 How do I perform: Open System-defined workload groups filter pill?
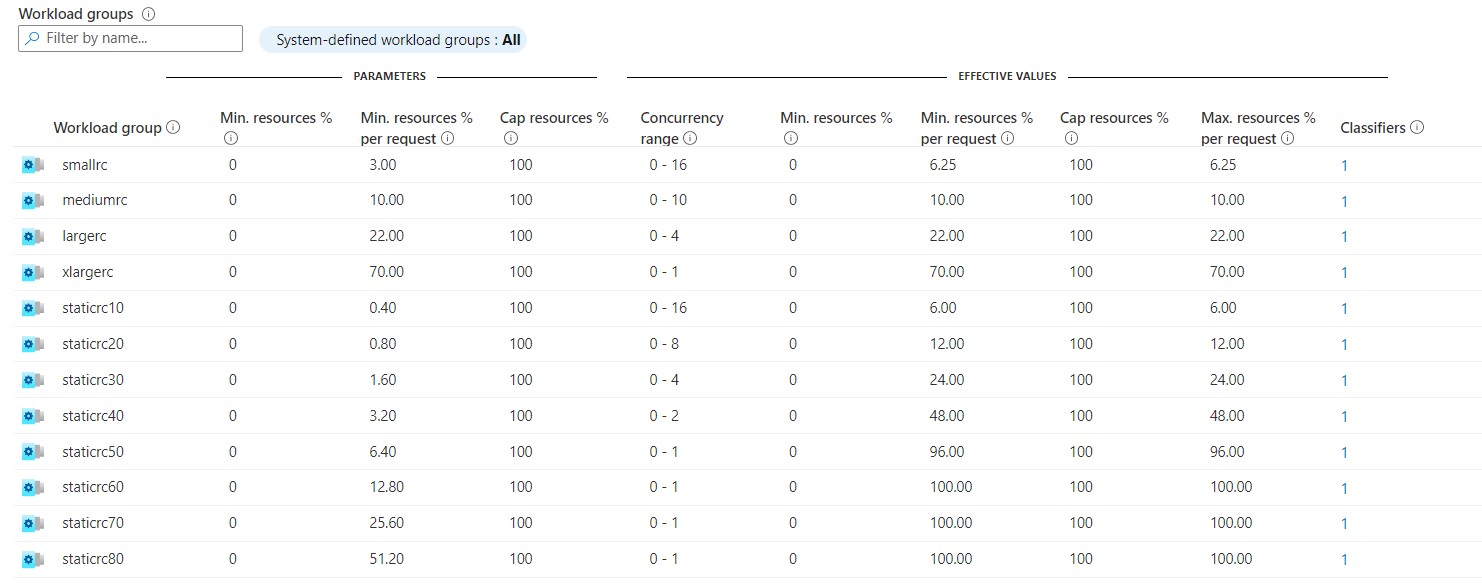tap(393, 40)
